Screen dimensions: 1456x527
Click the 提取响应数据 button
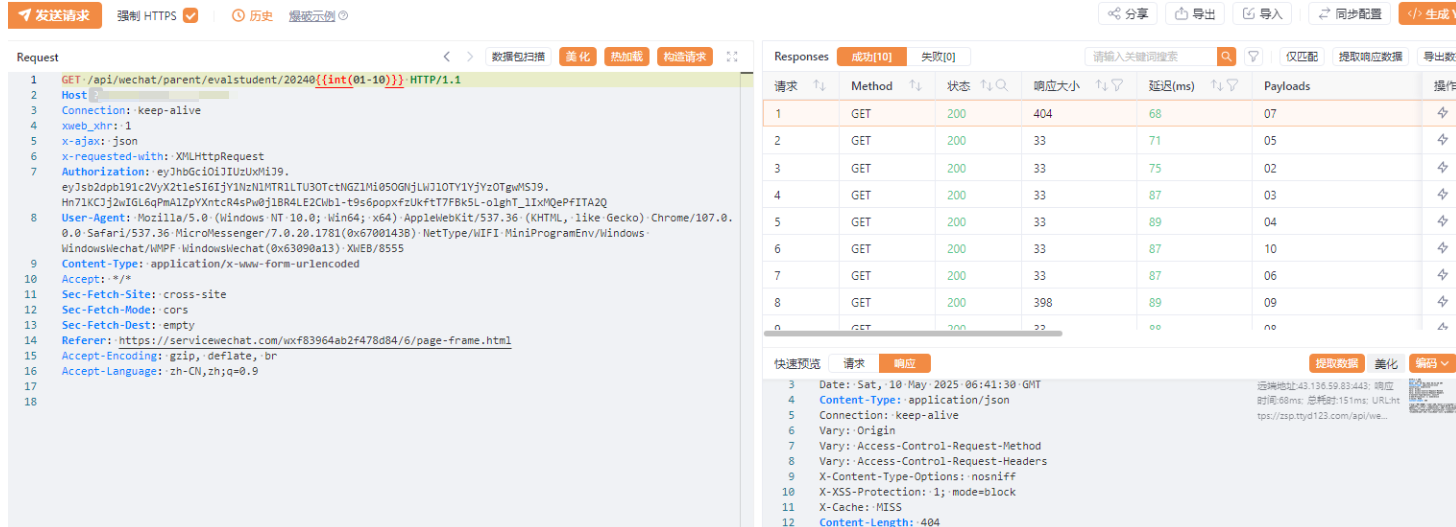coord(1370,57)
